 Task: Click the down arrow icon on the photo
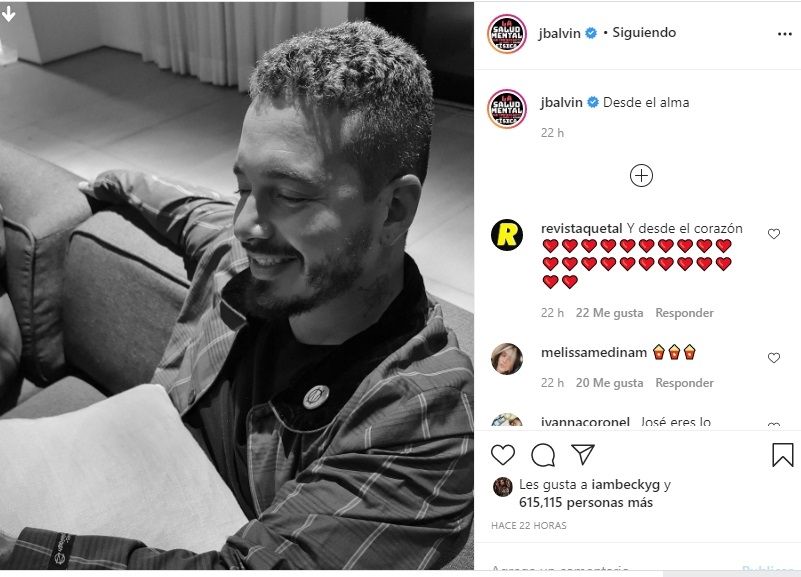click(8, 14)
